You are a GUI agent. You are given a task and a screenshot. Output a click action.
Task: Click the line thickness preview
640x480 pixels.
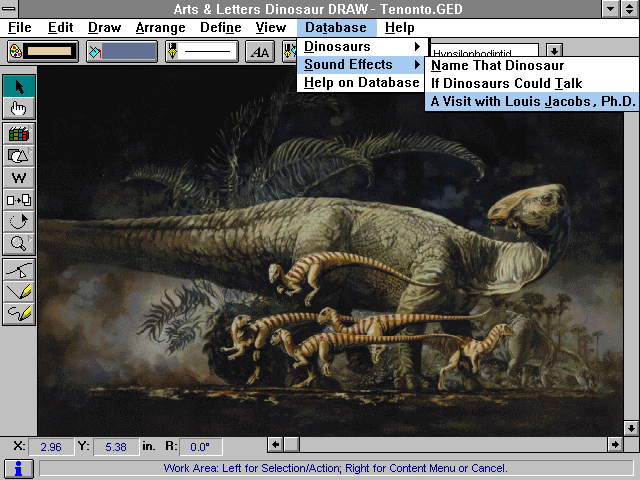(x=207, y=51)
